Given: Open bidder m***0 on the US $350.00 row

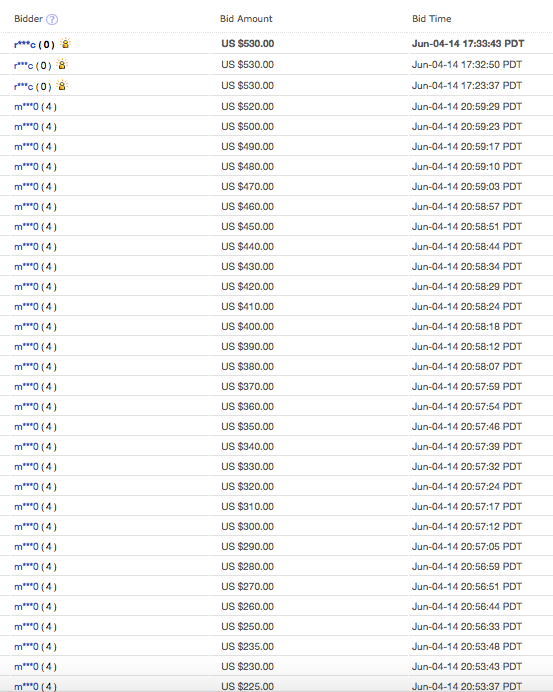Looking at the screenshot, I should coord(26,427).
